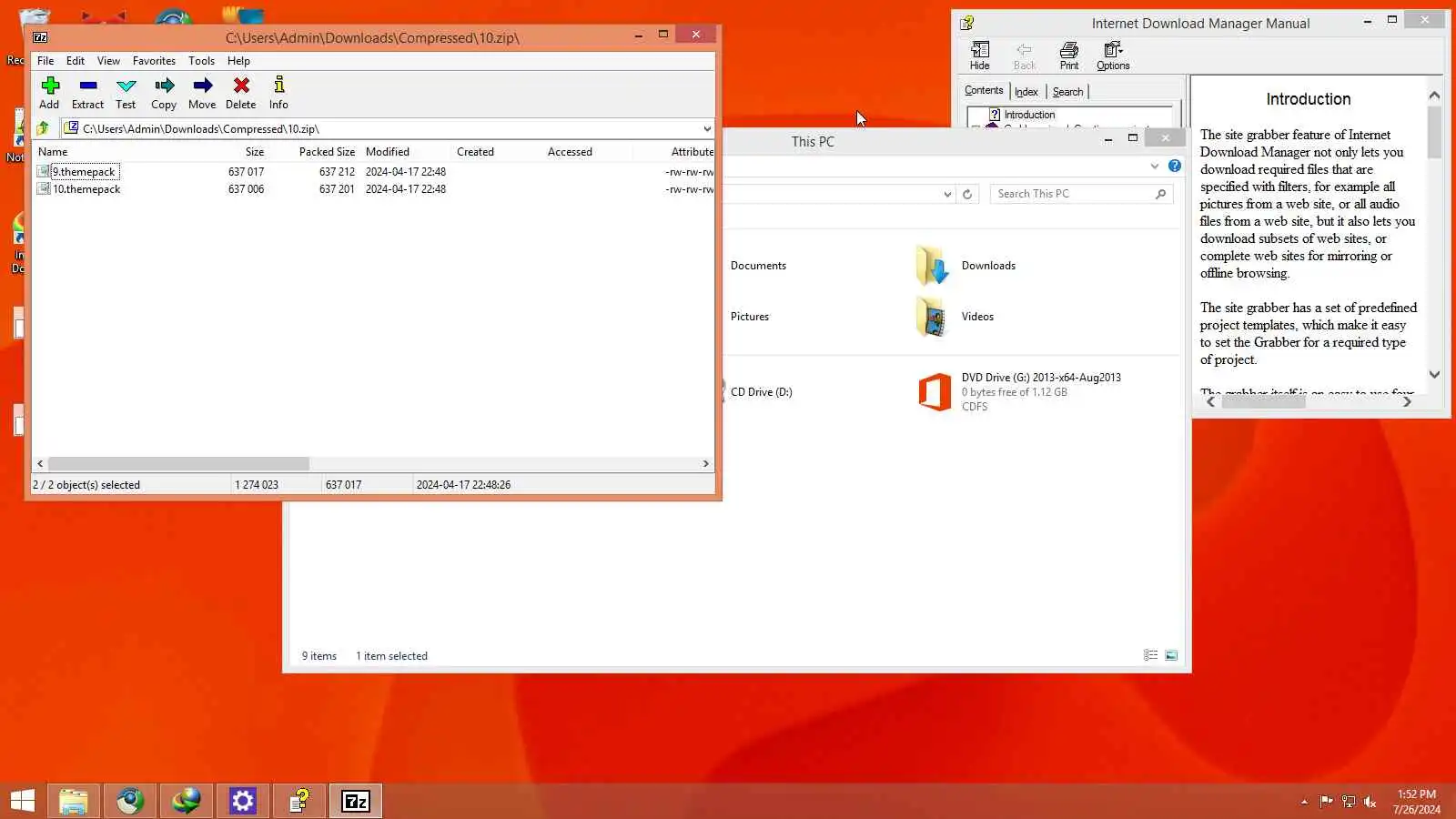Viewport: 1456px width, 819px height.
Task: Show file Info in 7-Zip toolbar
Action: [278, 93]
